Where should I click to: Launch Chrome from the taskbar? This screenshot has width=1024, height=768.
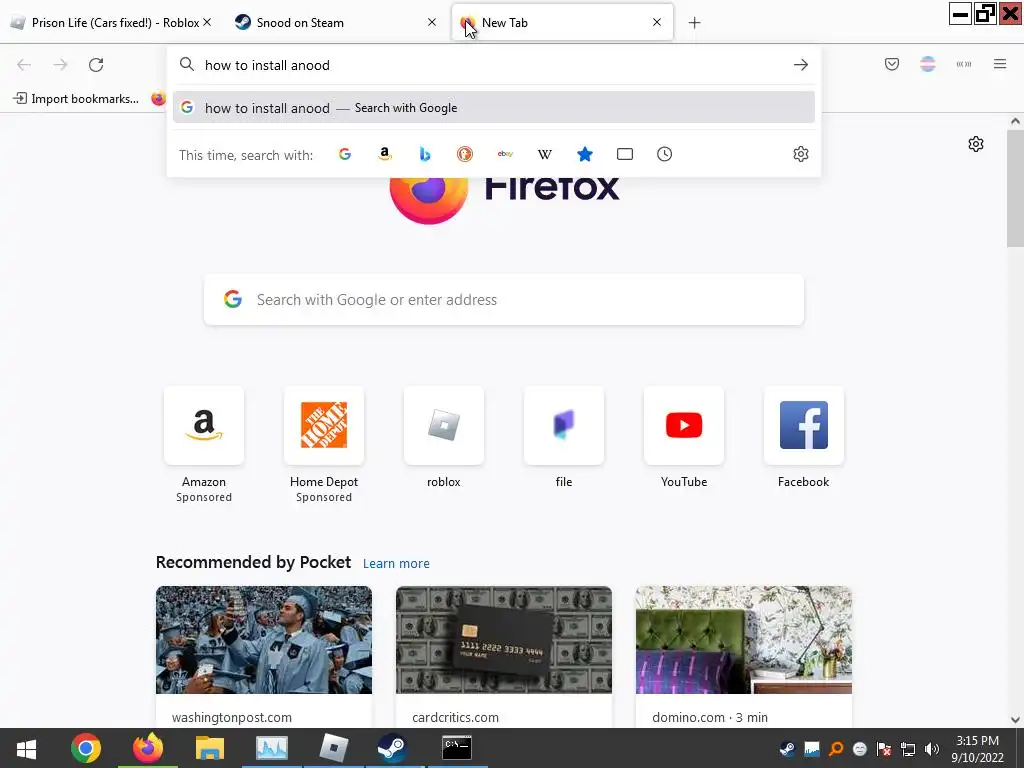click(x=86, y=748)
